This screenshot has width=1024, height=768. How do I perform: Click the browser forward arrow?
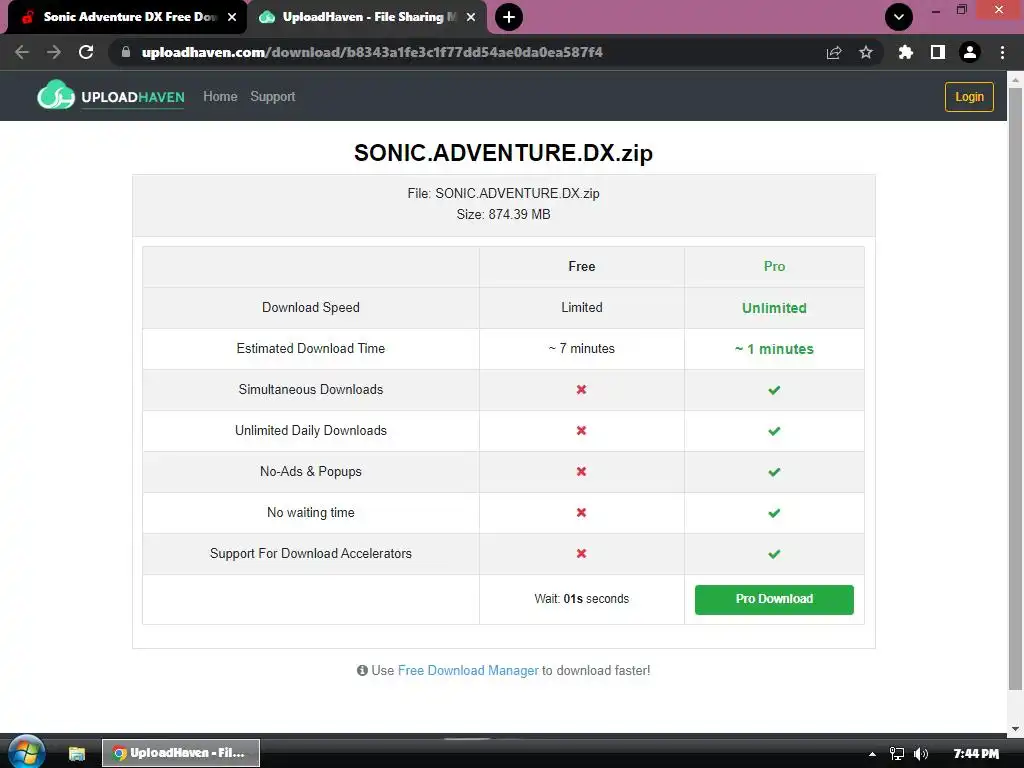[x=54, y=52]
